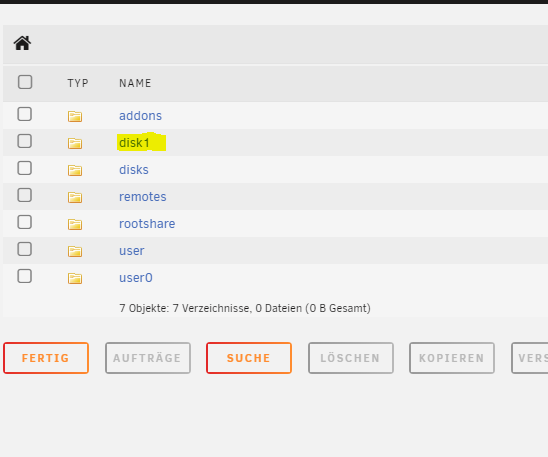
Task: Click the Suche search button
Action: pos(249,358)
